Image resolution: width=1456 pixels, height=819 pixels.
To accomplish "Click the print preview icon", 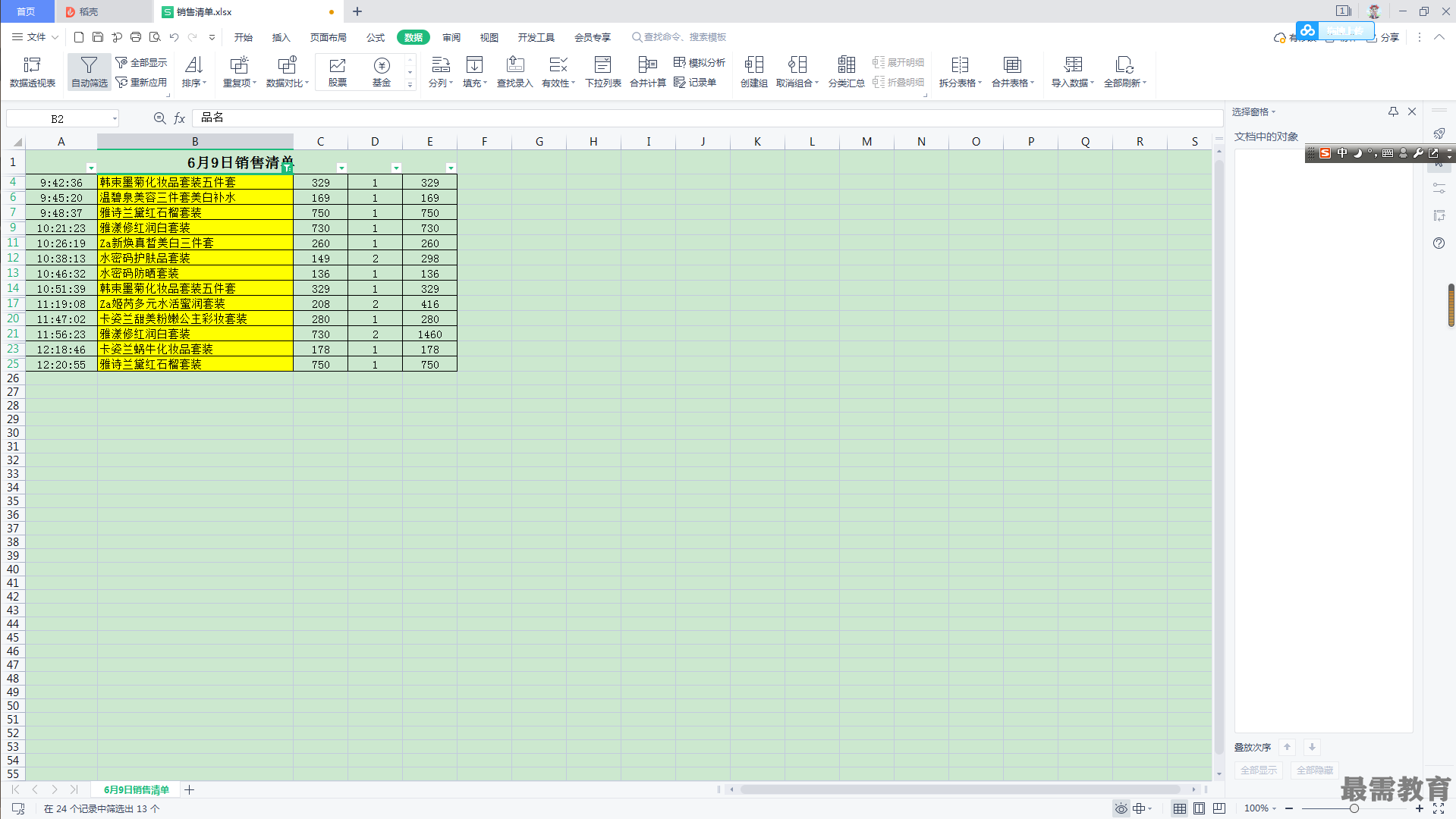I will [x=155, y=37].
